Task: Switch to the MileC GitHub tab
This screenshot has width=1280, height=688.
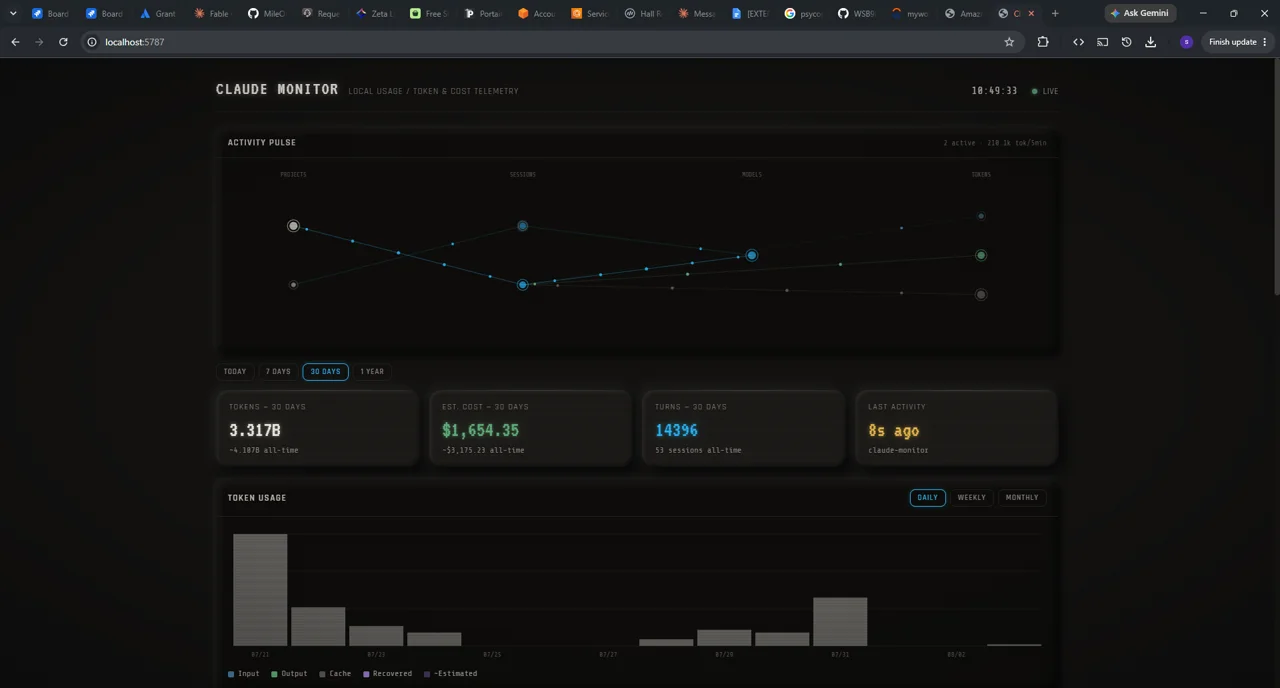Action: pos(265,14)
